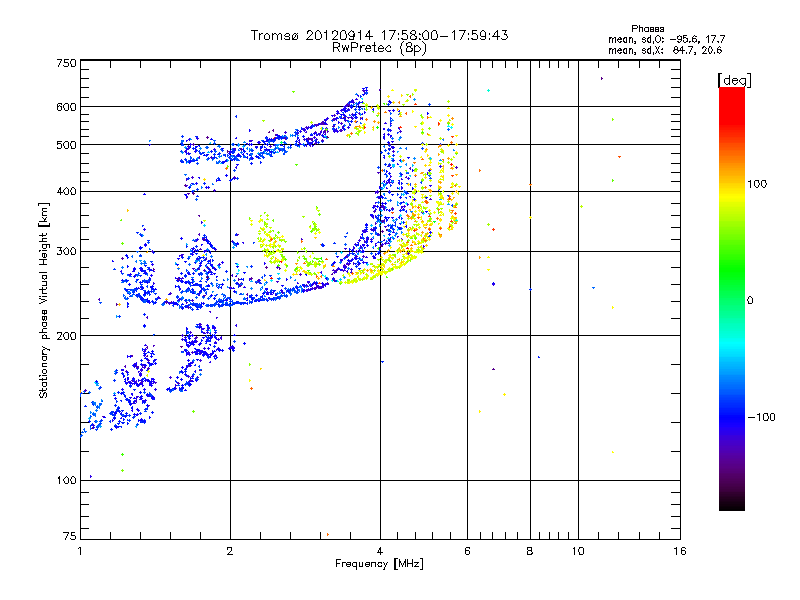Click the colorbar tick label "0"
This screenshot has width=800, height=600.
click(x=750, y=301)
